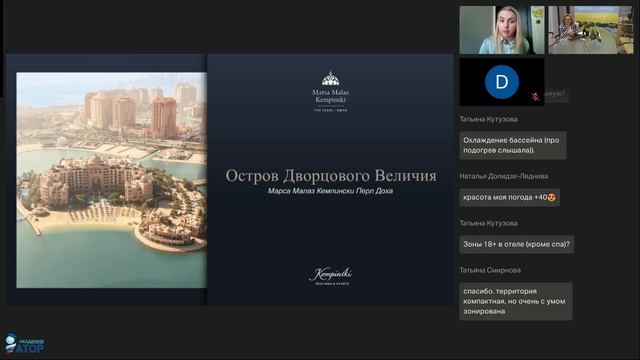The width and height of the screenshot is (640, 360).
Task: Click chat sender name above "Охлаждение бассейна" message
Action: click(x=488, y=120)
